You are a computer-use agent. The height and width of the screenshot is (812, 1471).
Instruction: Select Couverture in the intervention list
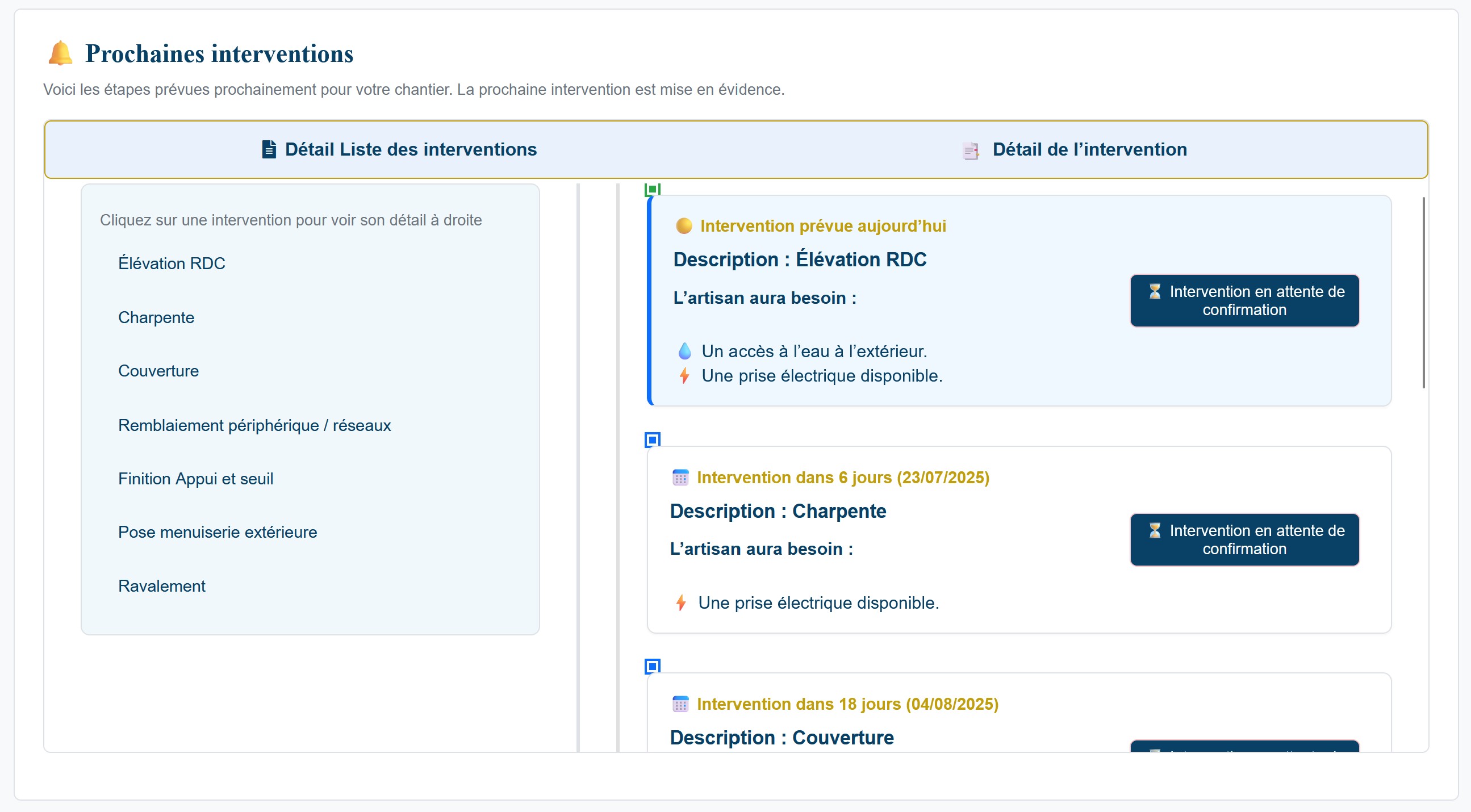pos(158,371)
